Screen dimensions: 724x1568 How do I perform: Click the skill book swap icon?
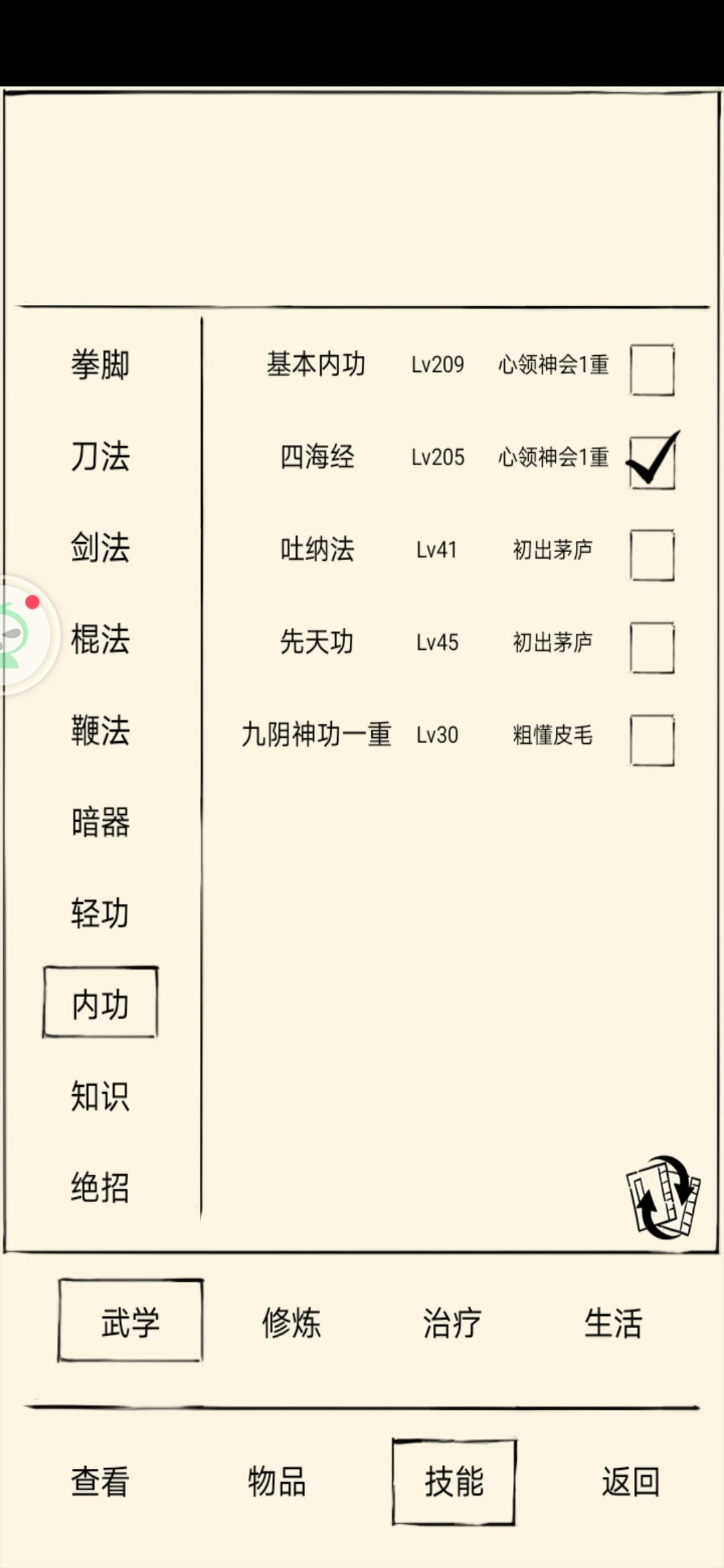point(663,1197)
